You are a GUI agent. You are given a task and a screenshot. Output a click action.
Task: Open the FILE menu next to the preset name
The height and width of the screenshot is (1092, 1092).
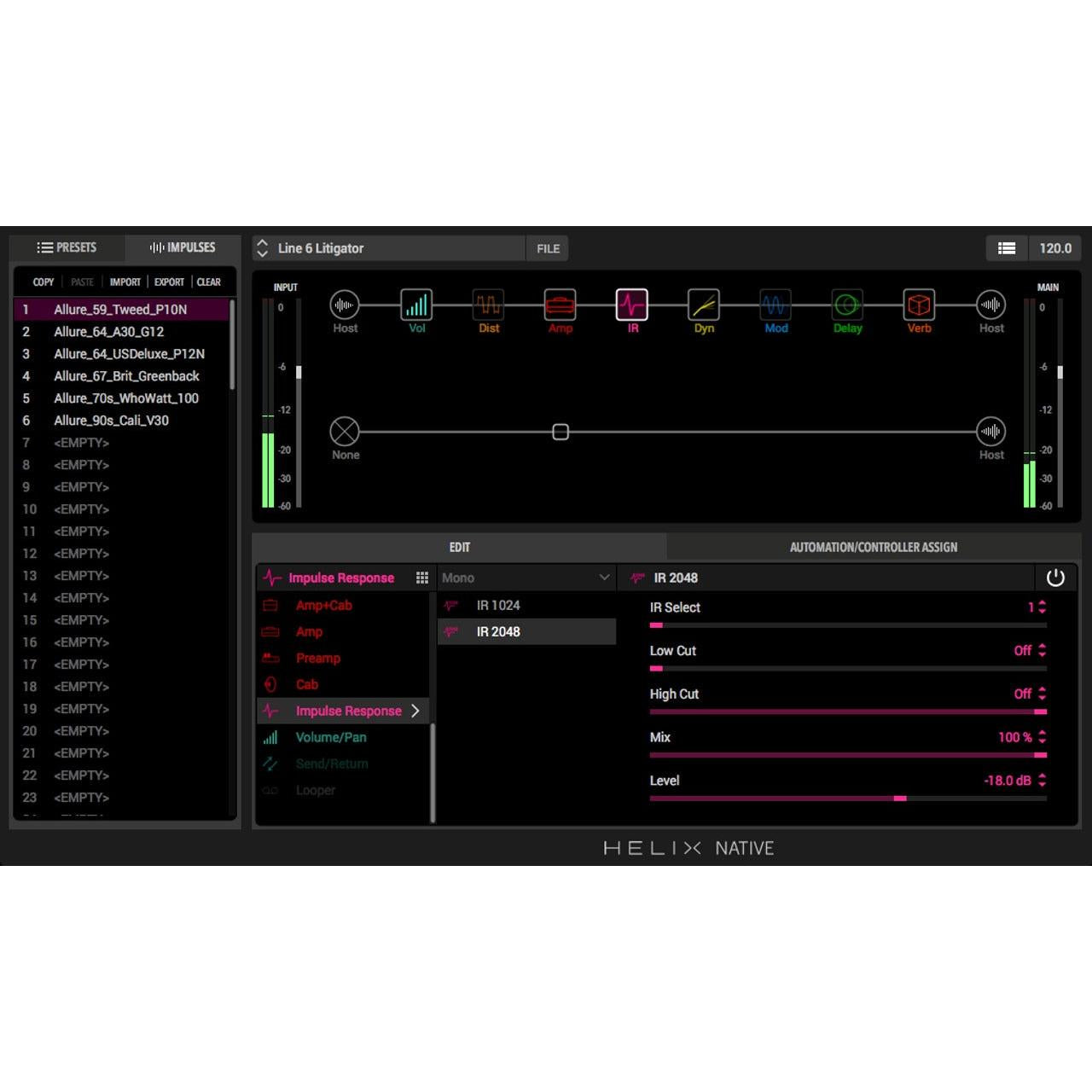point(547,248)
